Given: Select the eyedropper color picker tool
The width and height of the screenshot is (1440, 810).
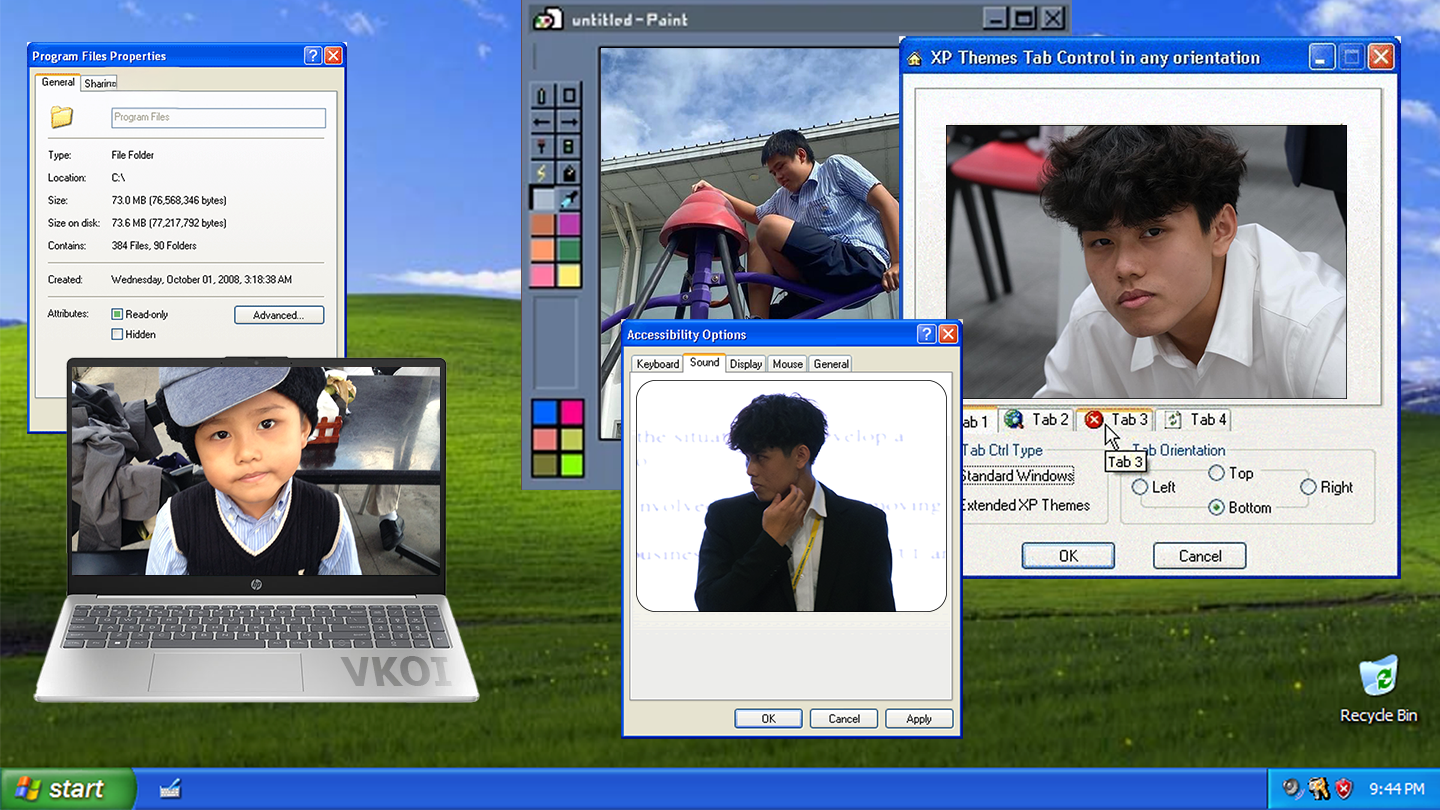Looking at the screenshot, I should point(568,199).
